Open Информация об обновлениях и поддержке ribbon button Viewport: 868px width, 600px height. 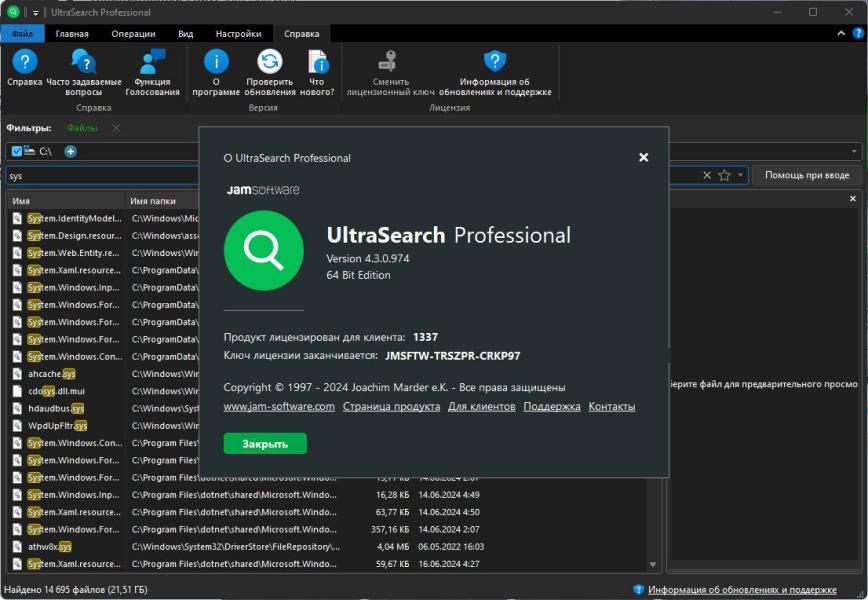tap(495, 73)
